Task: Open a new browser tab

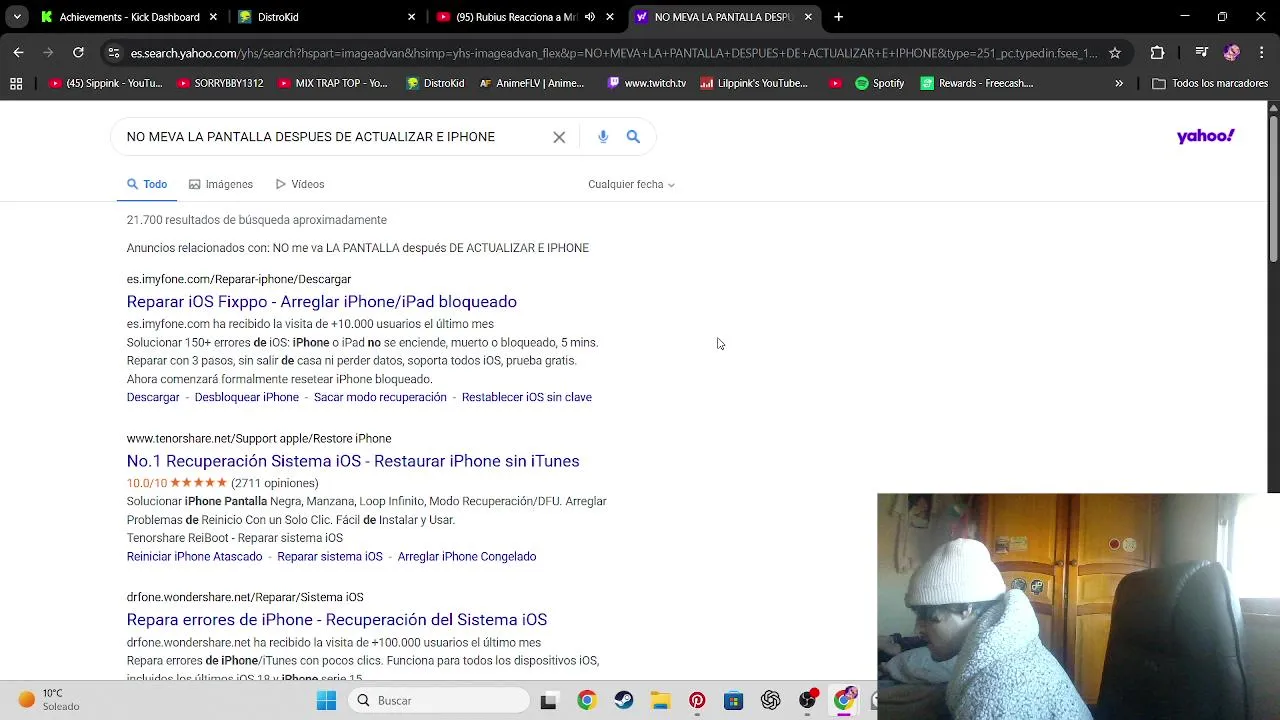Action: (x=838, y=17)
